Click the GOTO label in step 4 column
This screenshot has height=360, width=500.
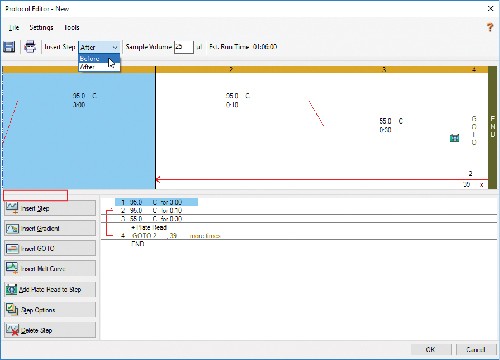point(474,130)
